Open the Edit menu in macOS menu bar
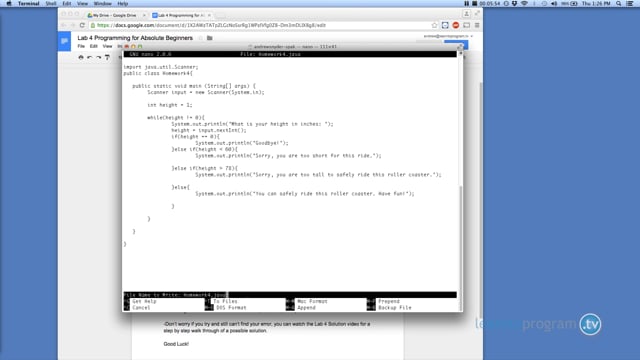 coord(67,3)
